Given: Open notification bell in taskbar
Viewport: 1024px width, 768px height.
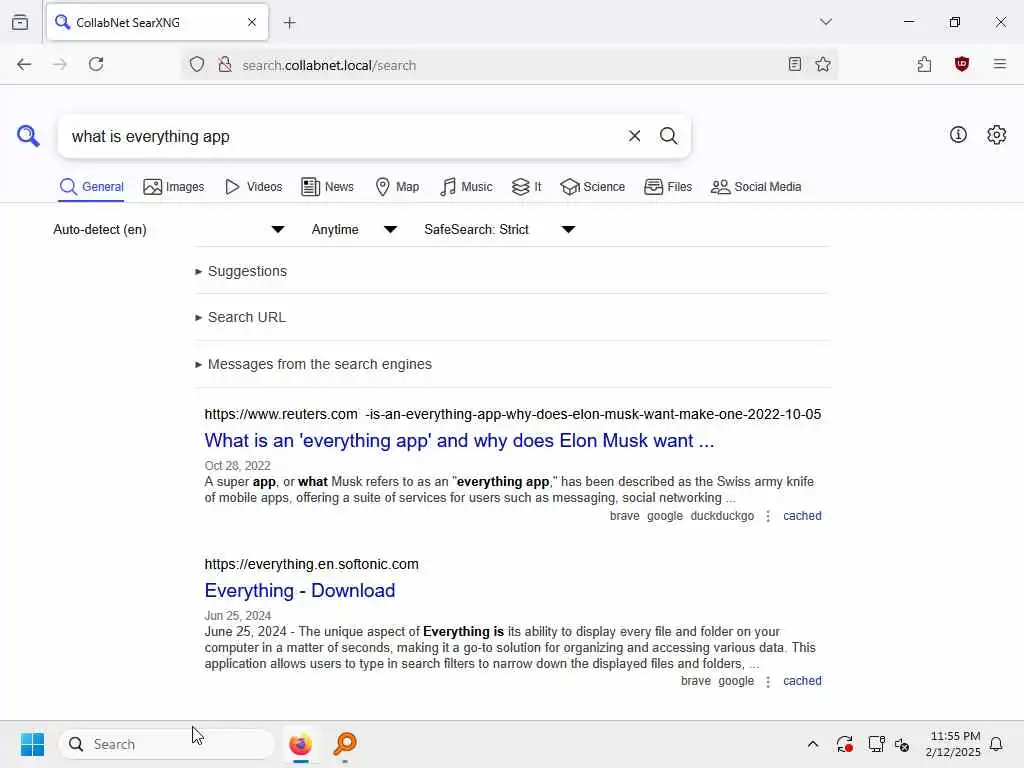Looking at the screenshot, I should pyautogui.click(x=996, y=744).
